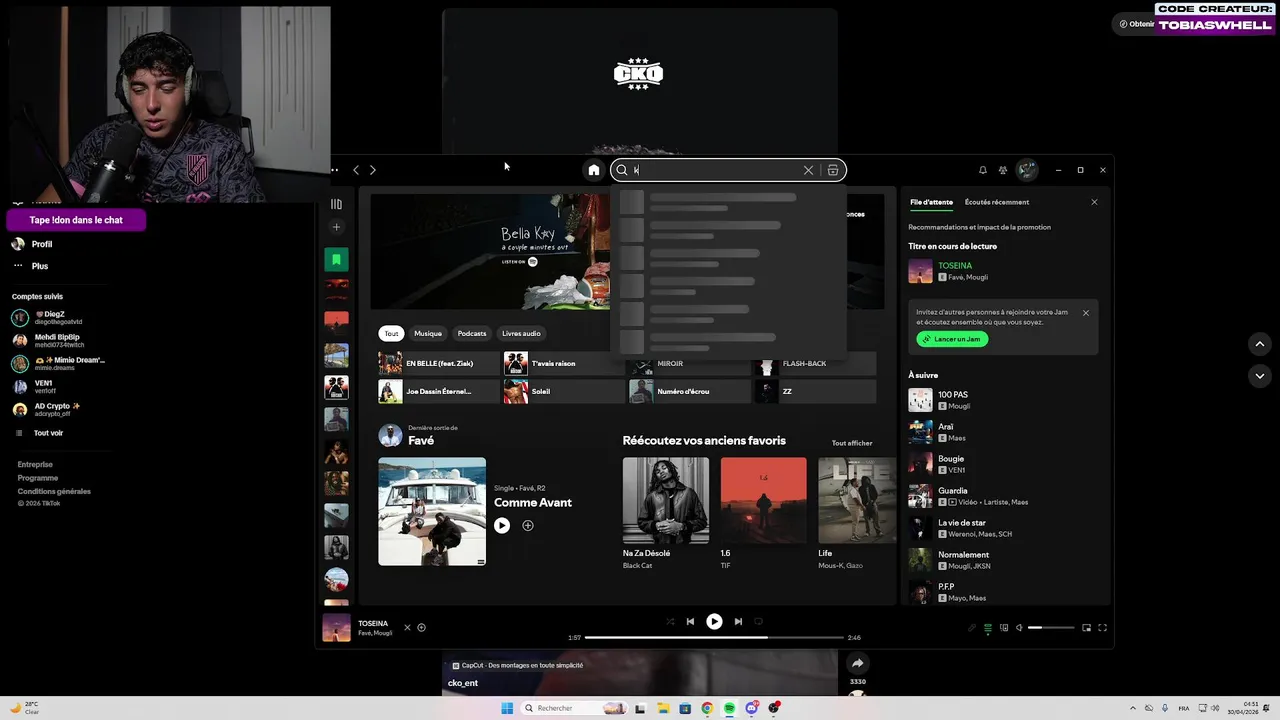Click Favé artist name in latest release

[x=421, y=441]
